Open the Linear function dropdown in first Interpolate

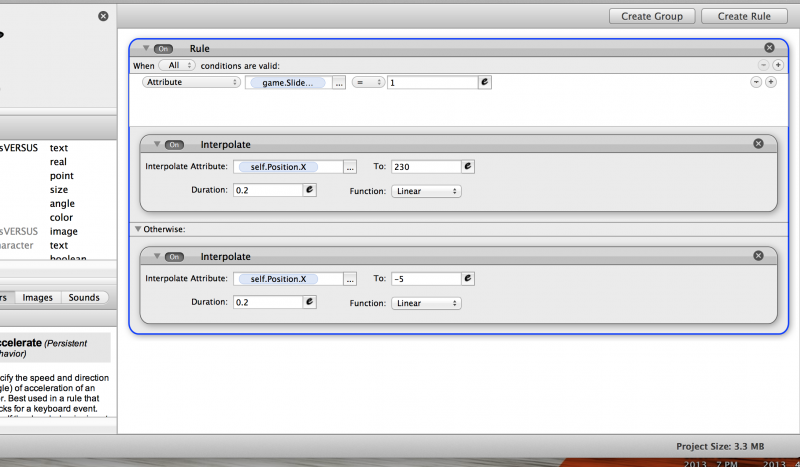click(x=426, y=190)
